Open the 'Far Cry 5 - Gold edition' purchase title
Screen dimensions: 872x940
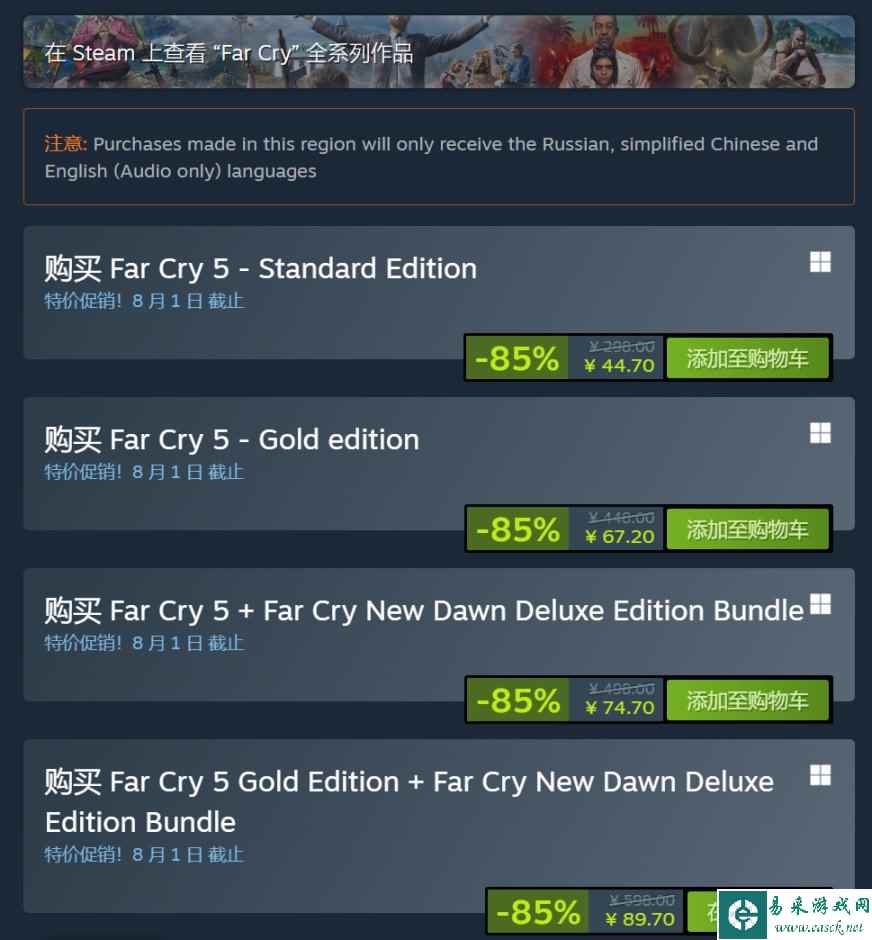[231, 439]
